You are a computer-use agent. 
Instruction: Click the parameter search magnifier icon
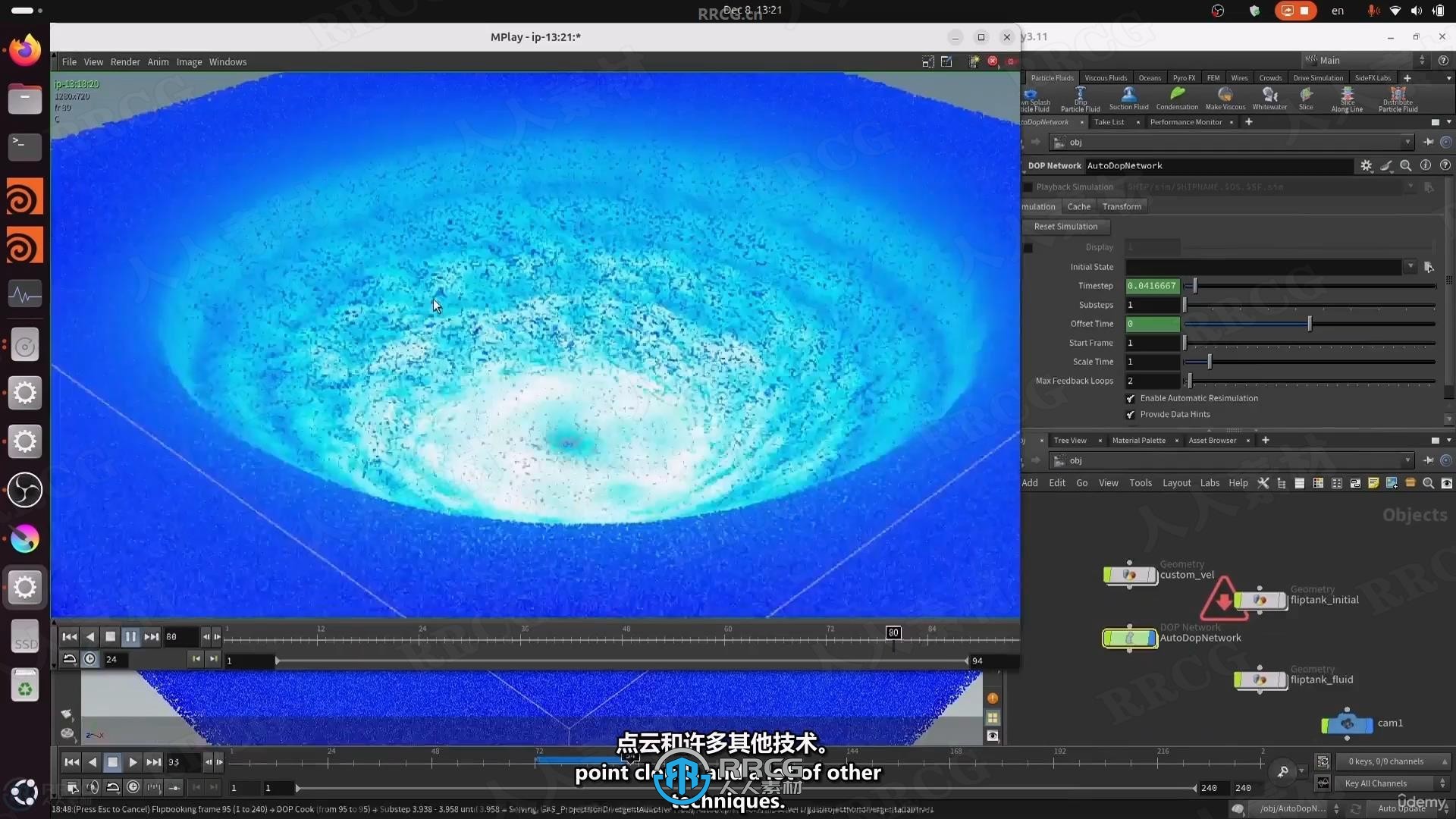1405,165
